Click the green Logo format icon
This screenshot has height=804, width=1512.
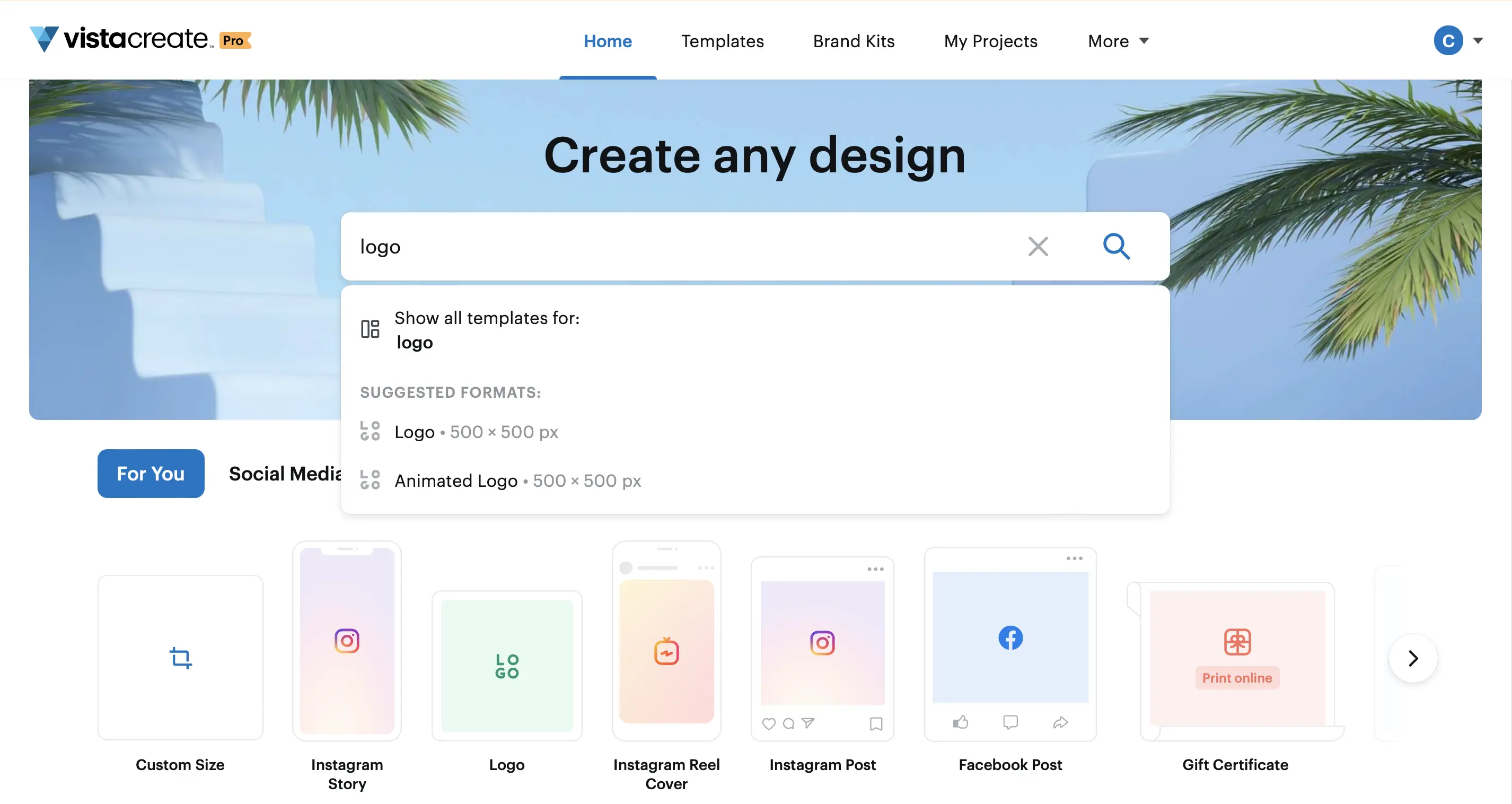506,666
